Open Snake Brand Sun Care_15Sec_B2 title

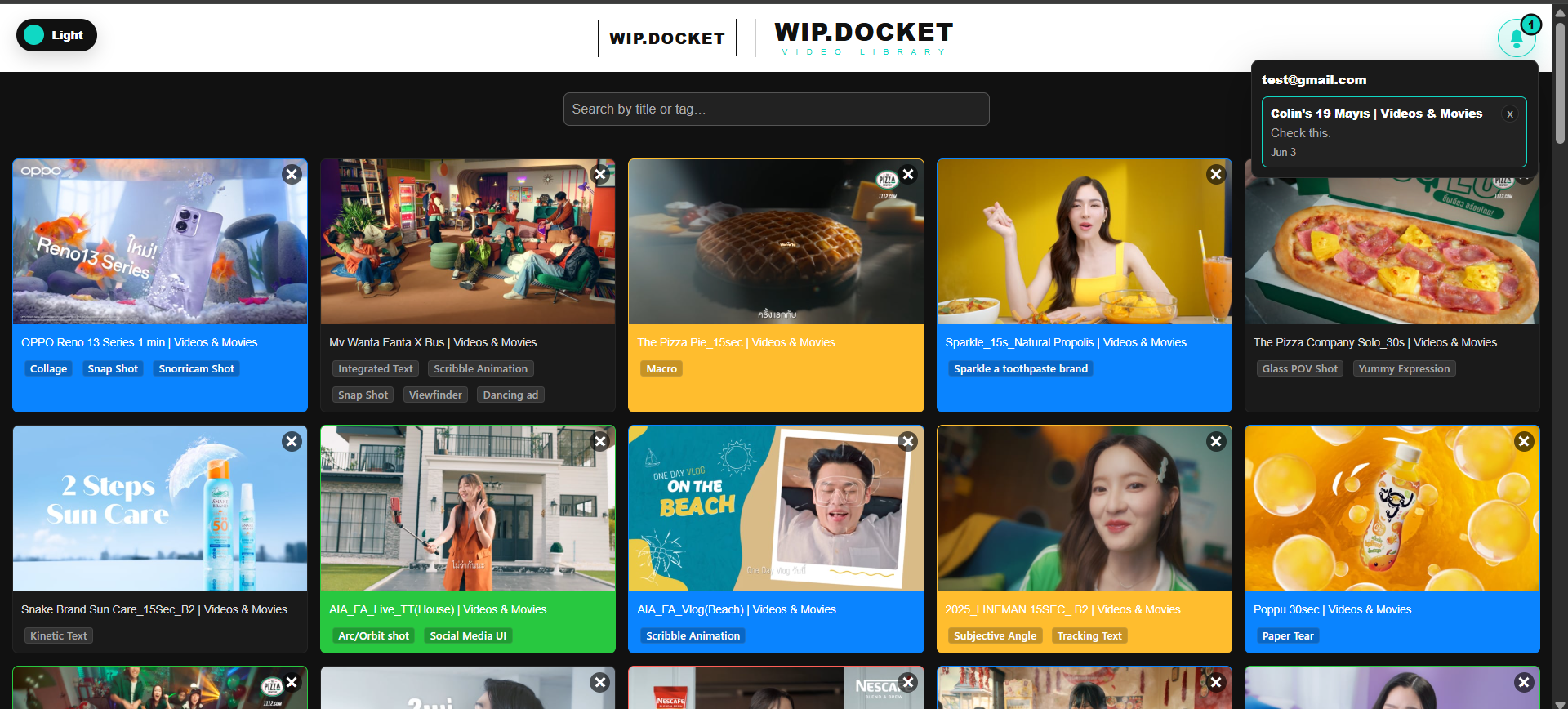(x=154, y=609)
